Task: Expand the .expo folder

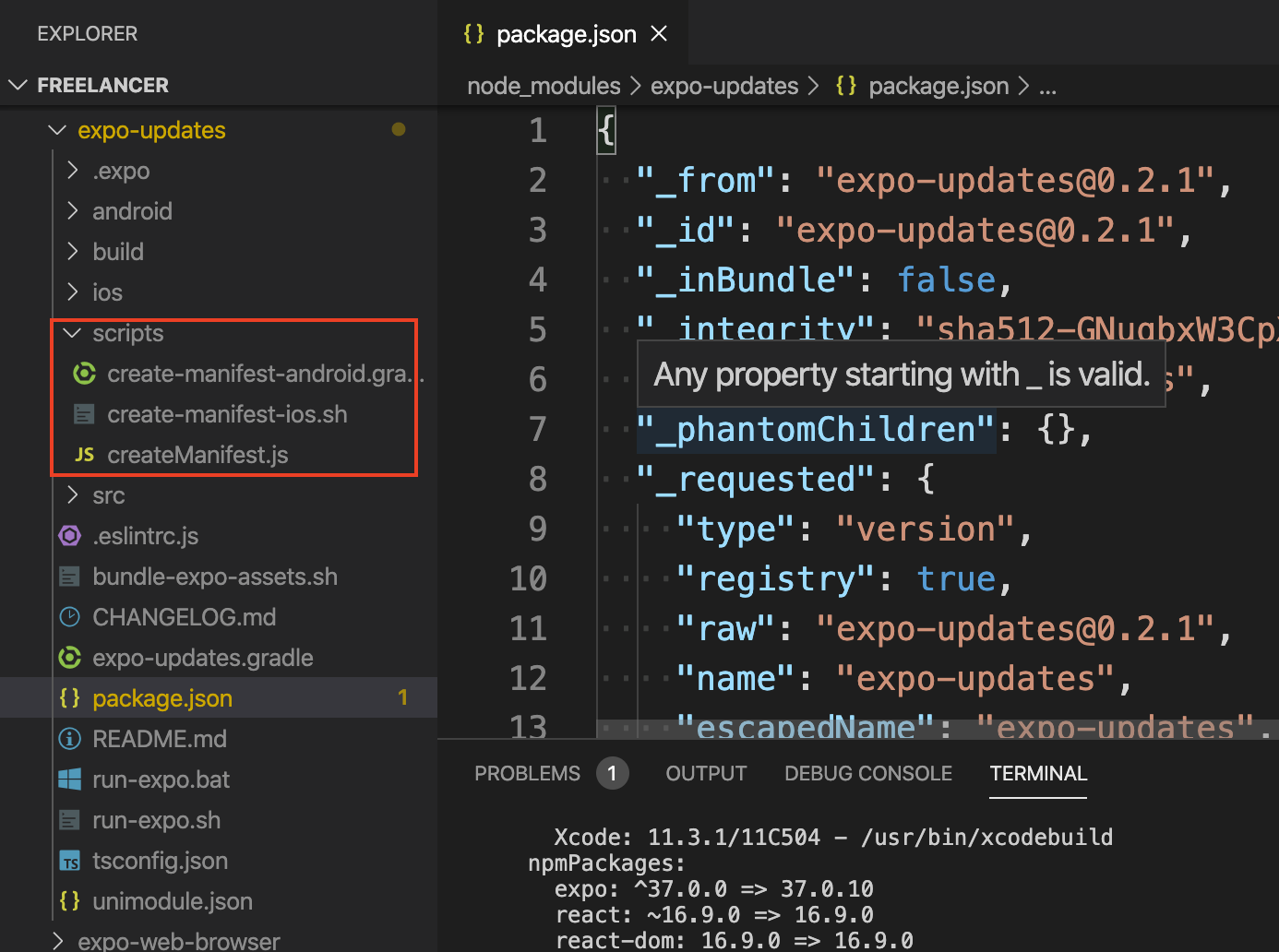Action: point(73,171)
